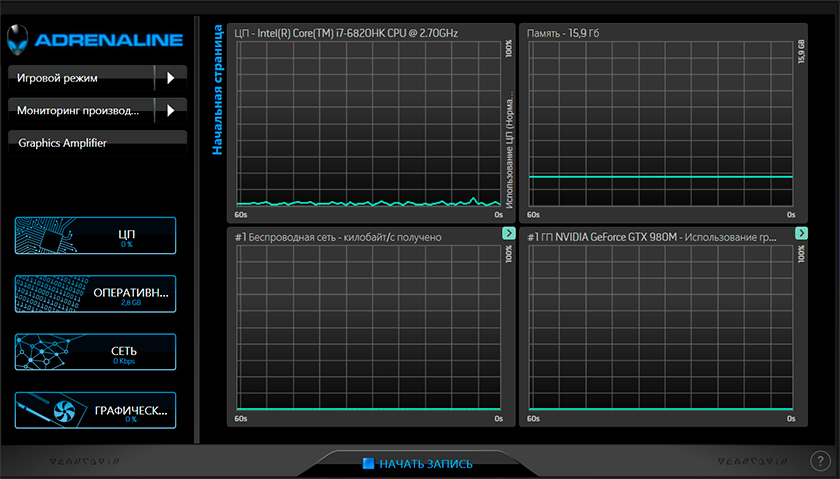Select the ГРАФИЧЕСК... GPU tile
Screen dimensions: 840x479
click(95, 410)
